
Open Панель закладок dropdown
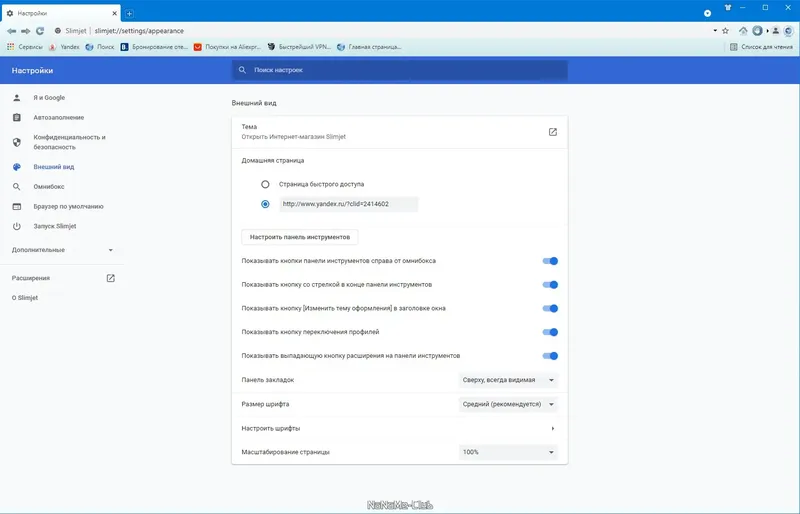point(508,380)
